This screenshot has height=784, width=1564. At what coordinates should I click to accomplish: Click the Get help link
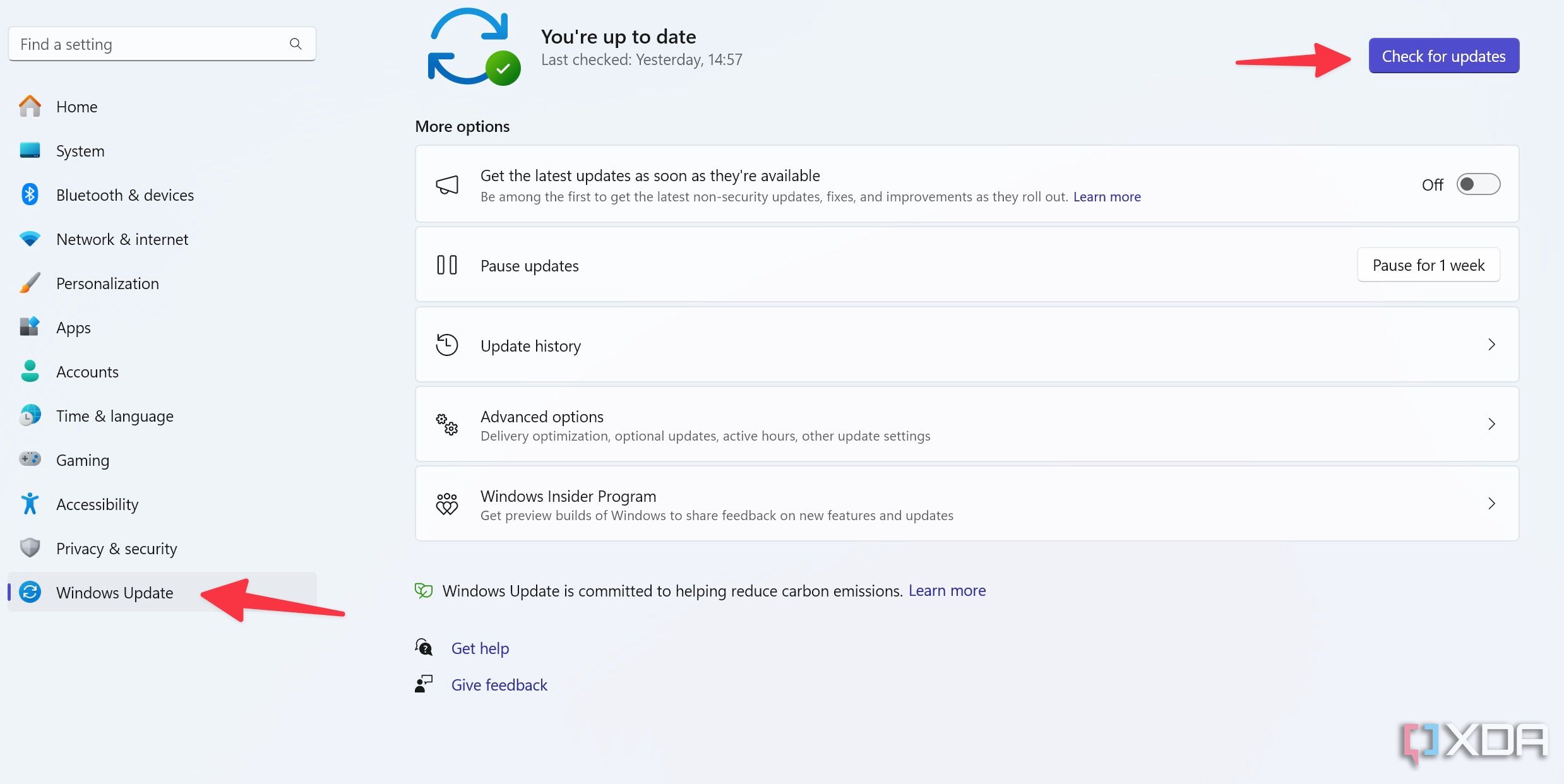481,647
